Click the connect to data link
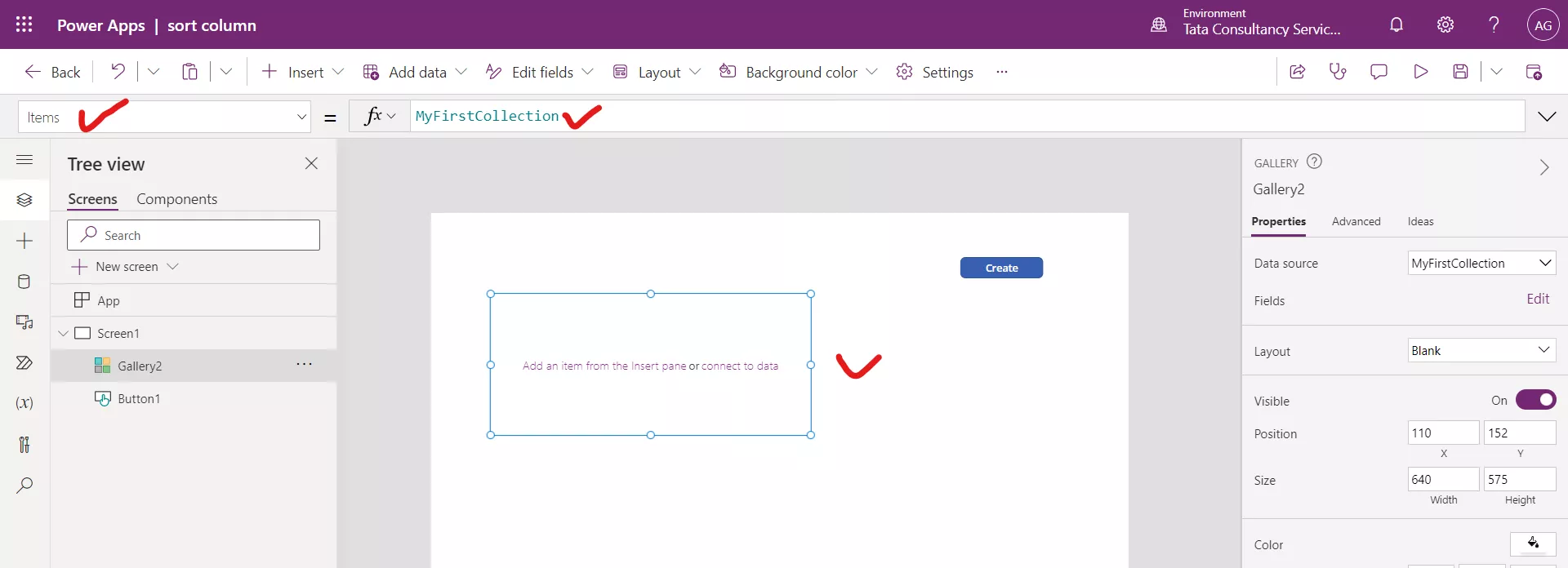This screenshot has height=568, width=1568. tap(740, 366)
